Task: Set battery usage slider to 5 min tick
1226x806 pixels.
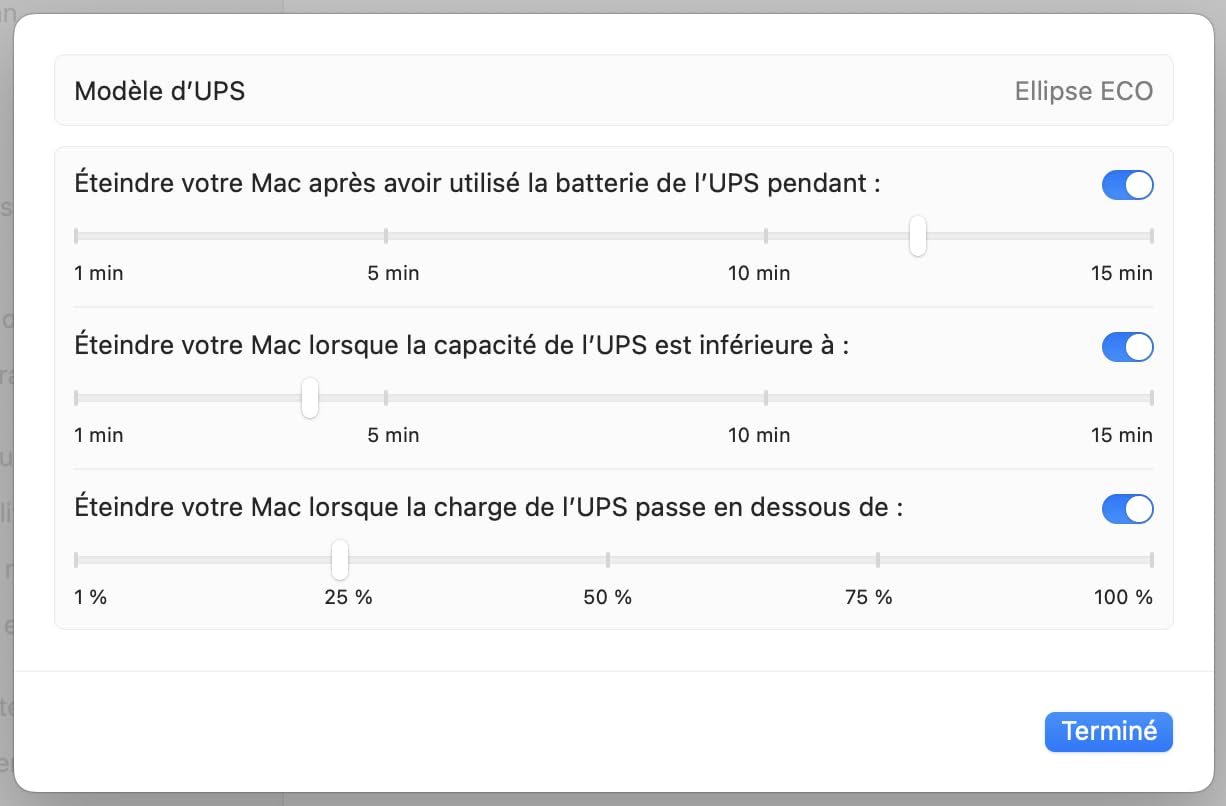Action: [x=386, y=236]
